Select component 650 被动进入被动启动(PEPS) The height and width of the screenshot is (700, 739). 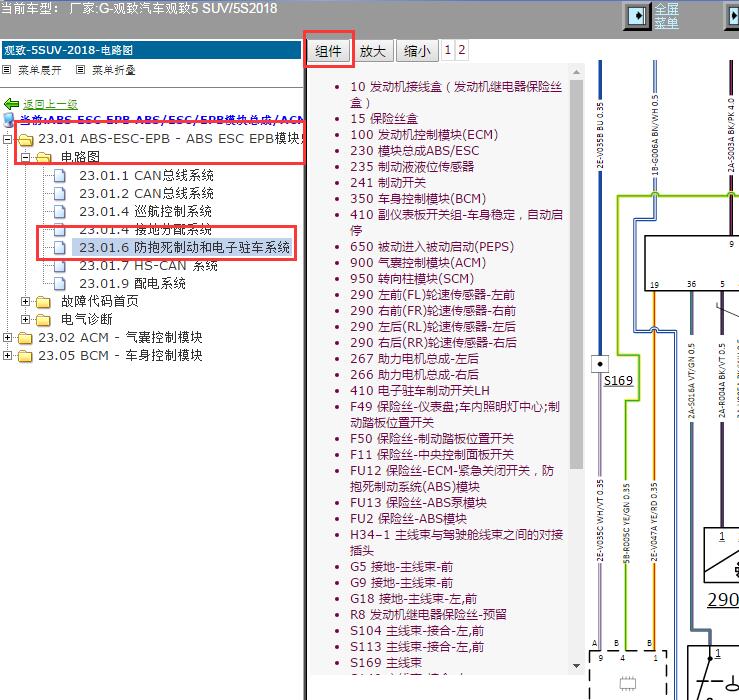pos(432,247)
